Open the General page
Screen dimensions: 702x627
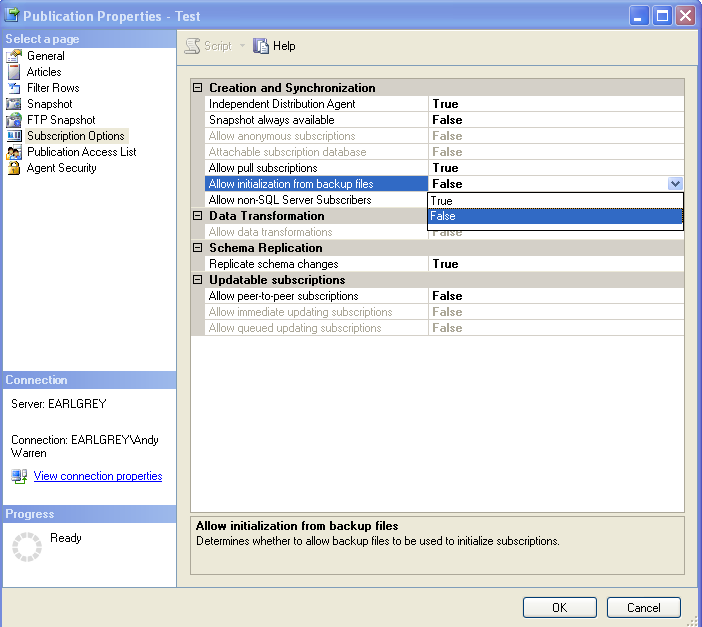[46, 56]
